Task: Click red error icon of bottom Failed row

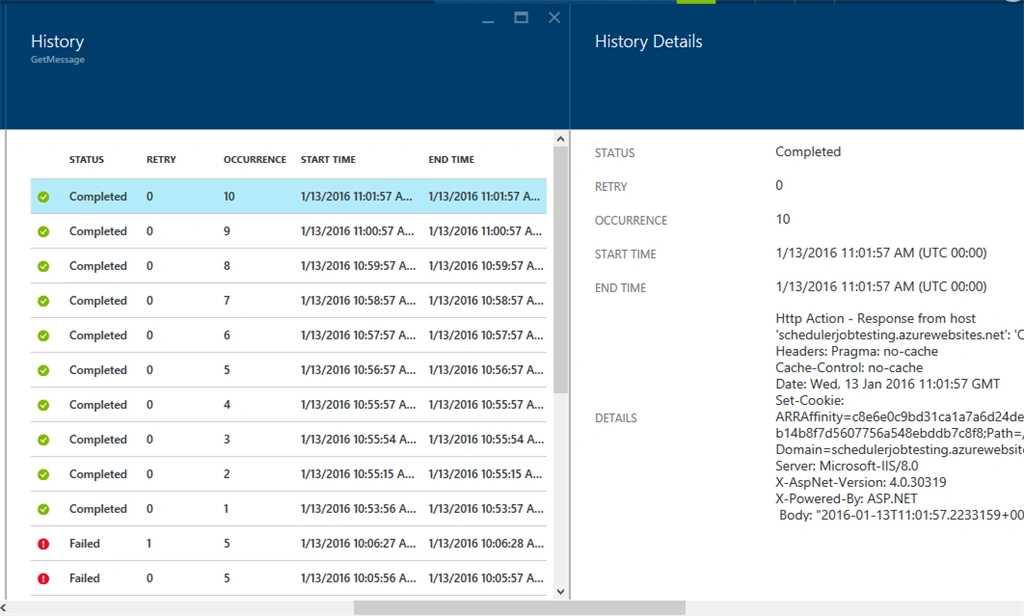Action: pyautogui.click(x=43, y=578)
